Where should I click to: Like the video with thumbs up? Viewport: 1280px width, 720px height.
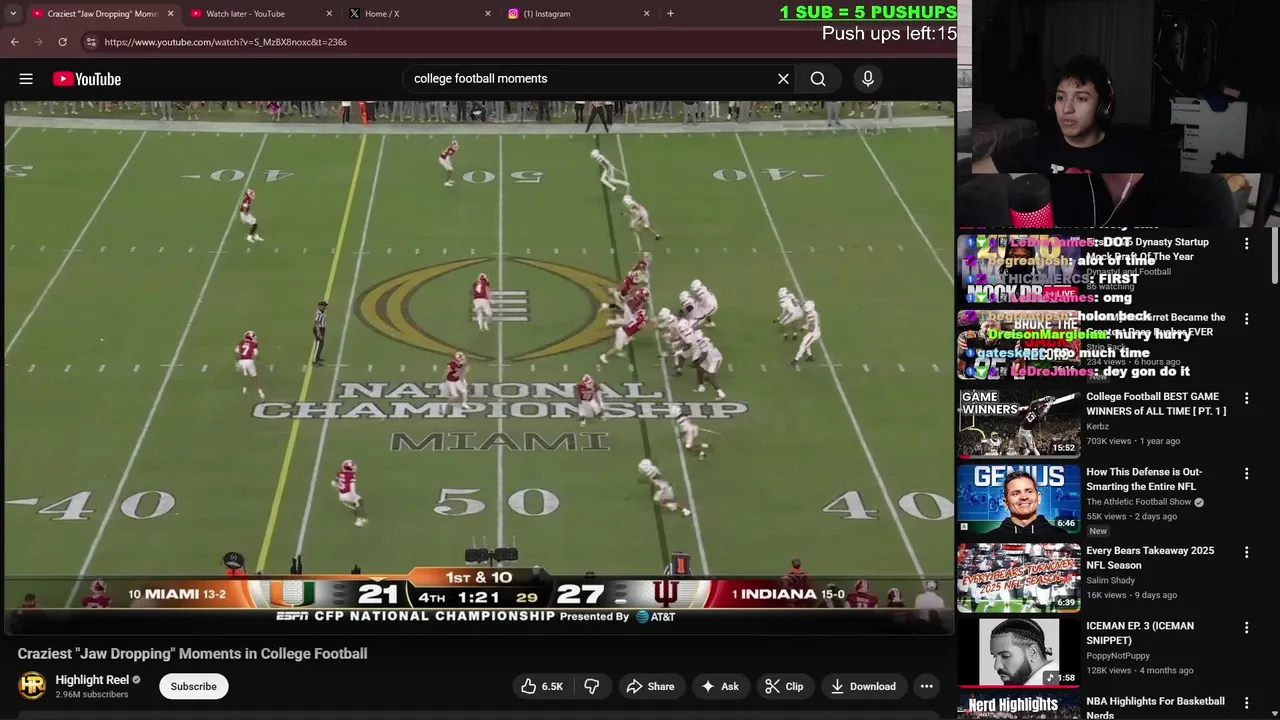[x=542, y=686]
